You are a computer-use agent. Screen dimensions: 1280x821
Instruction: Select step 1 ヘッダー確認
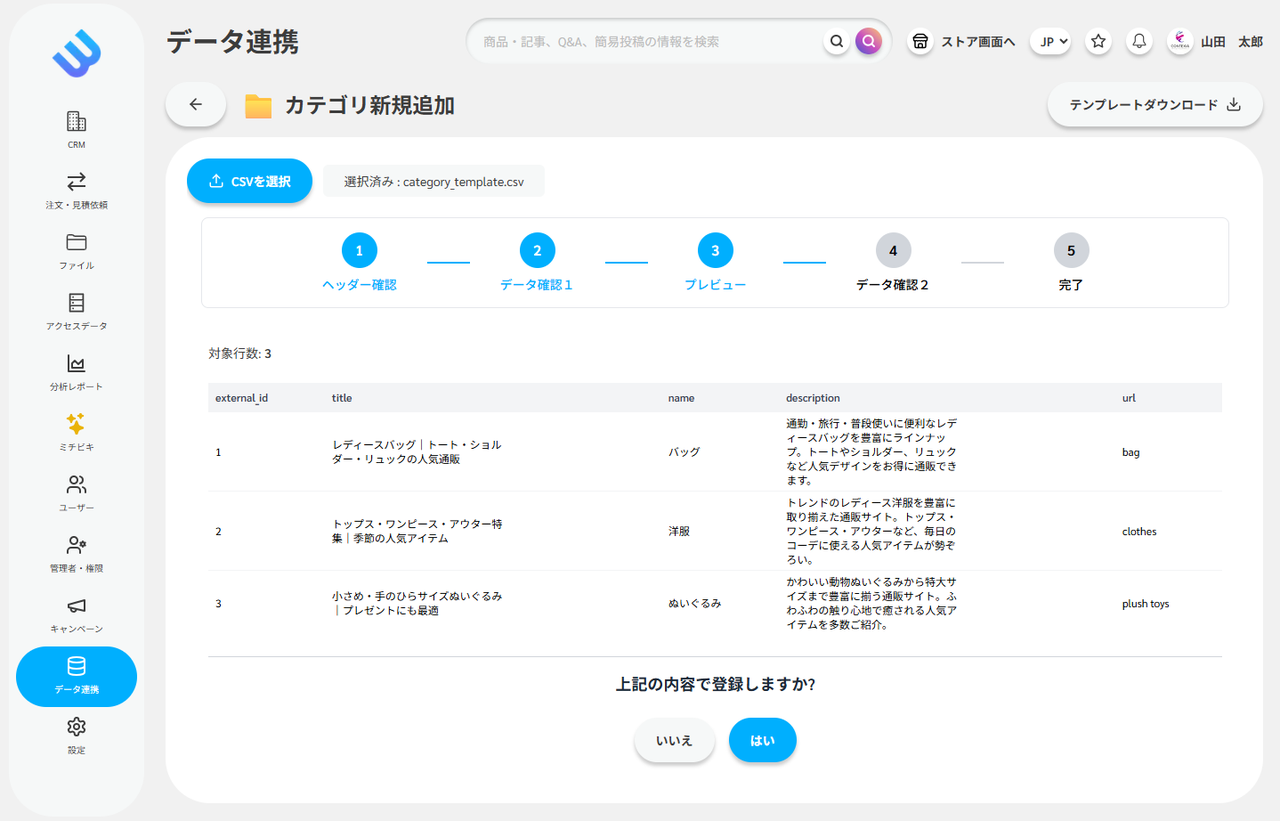pyautogui.click(x=359, y=251)
